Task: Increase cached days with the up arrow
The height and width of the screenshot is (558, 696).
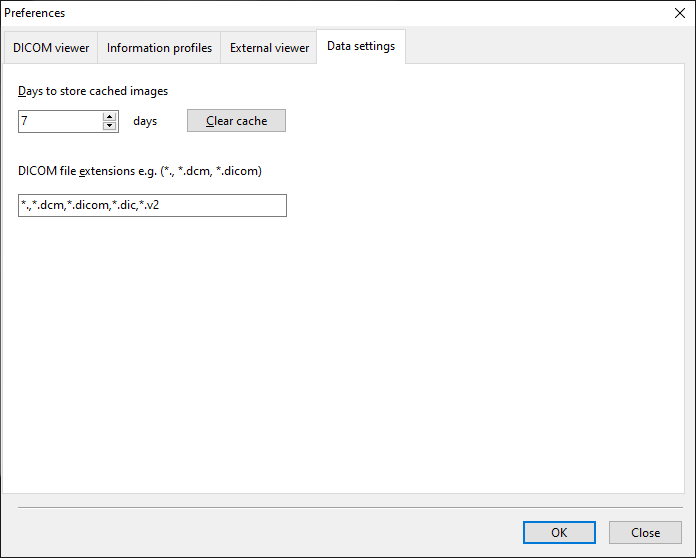Action: [110, 116]
